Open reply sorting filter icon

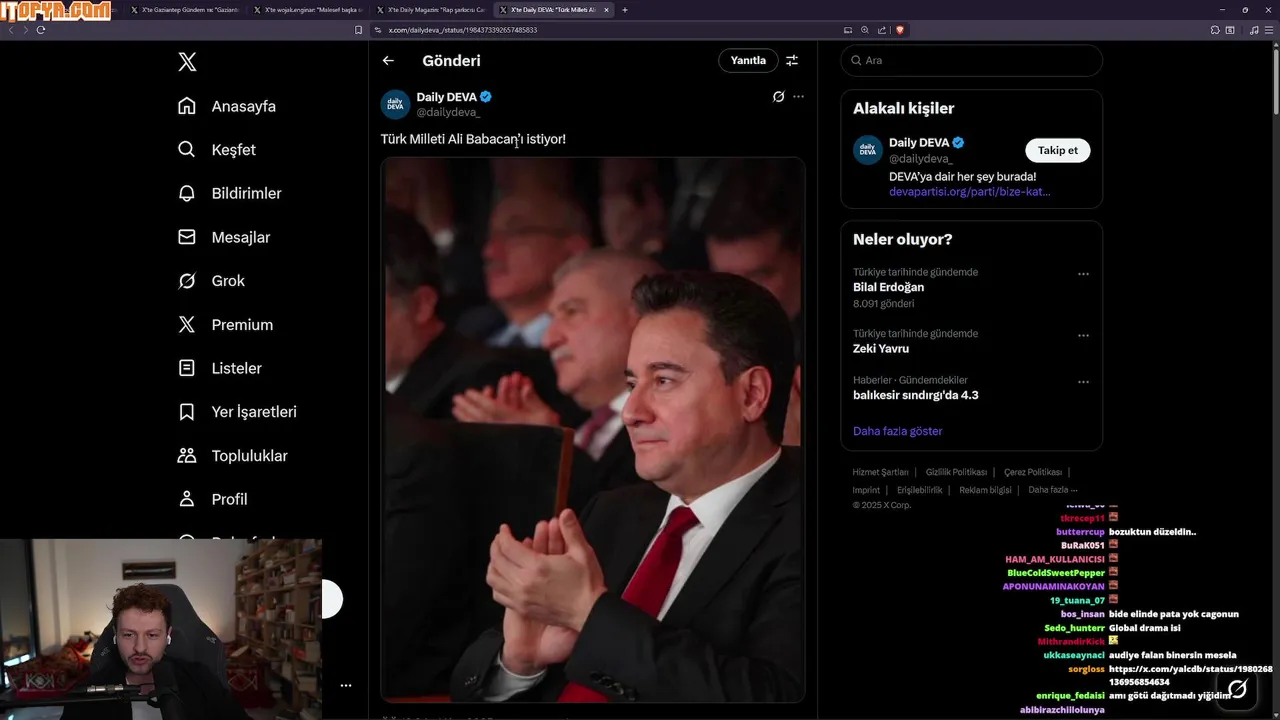[x=792, y=60]
